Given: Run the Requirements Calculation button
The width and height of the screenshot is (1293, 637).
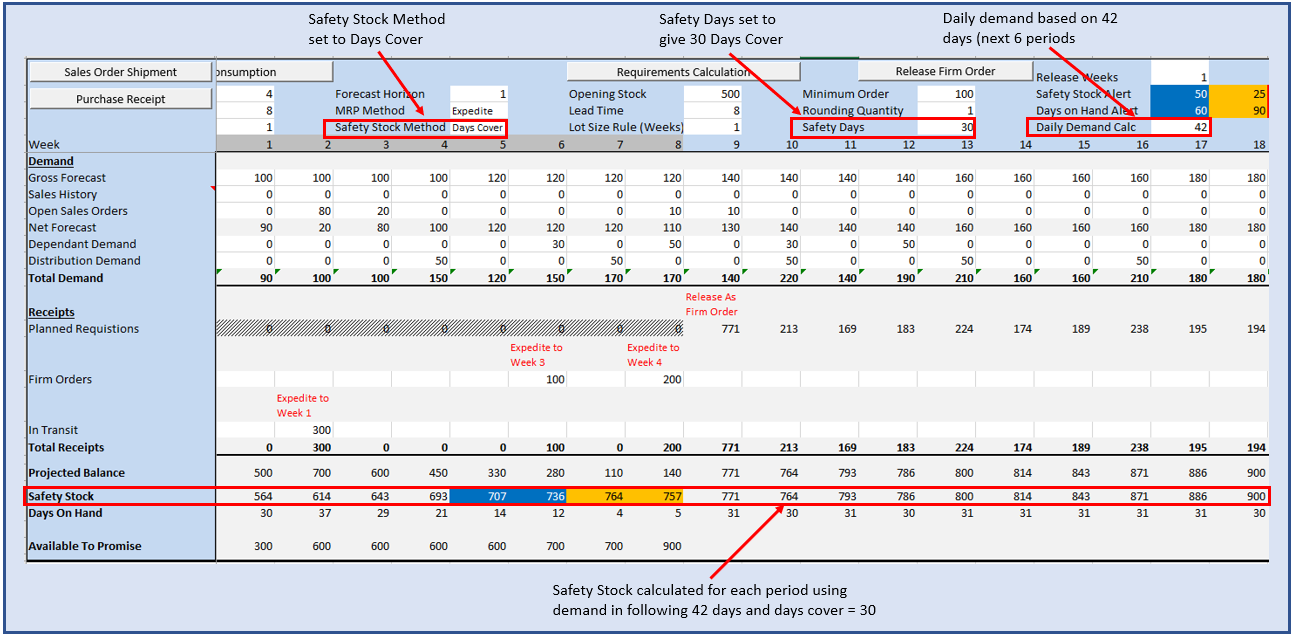Looking at the screenshot, I should click(683, 72).
